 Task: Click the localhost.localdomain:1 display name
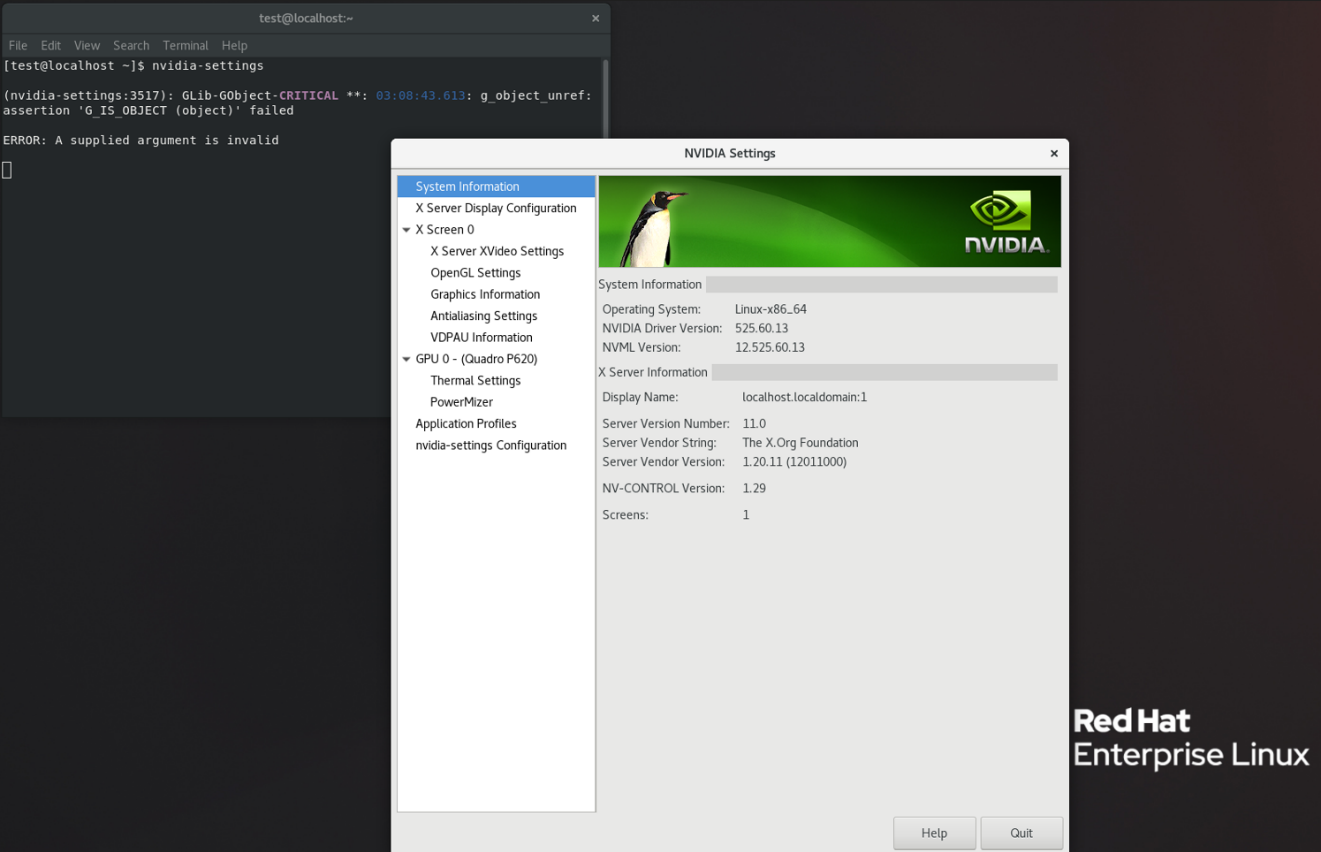click(x=804, y=397)
